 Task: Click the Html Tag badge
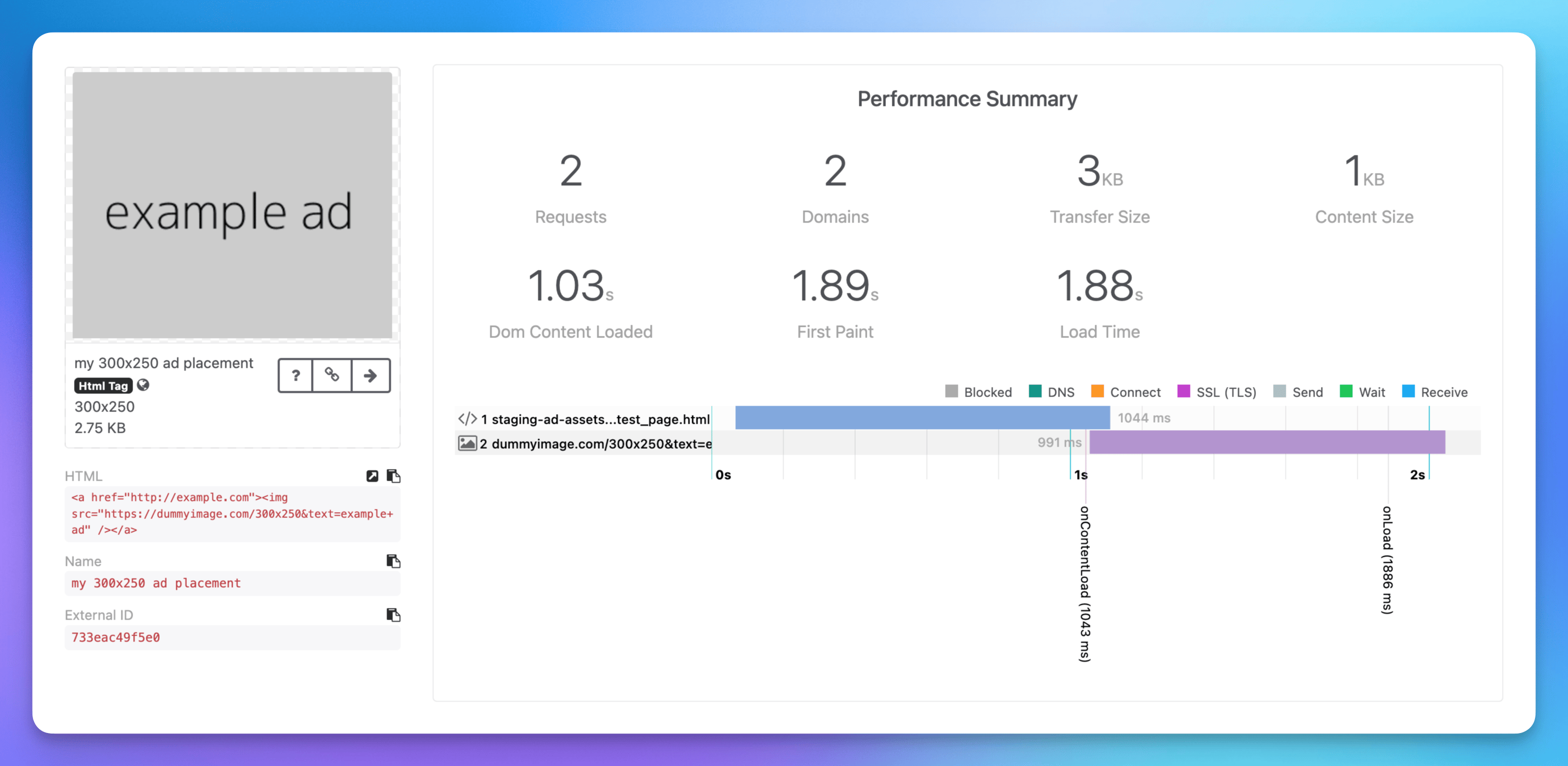coord(103,386)
